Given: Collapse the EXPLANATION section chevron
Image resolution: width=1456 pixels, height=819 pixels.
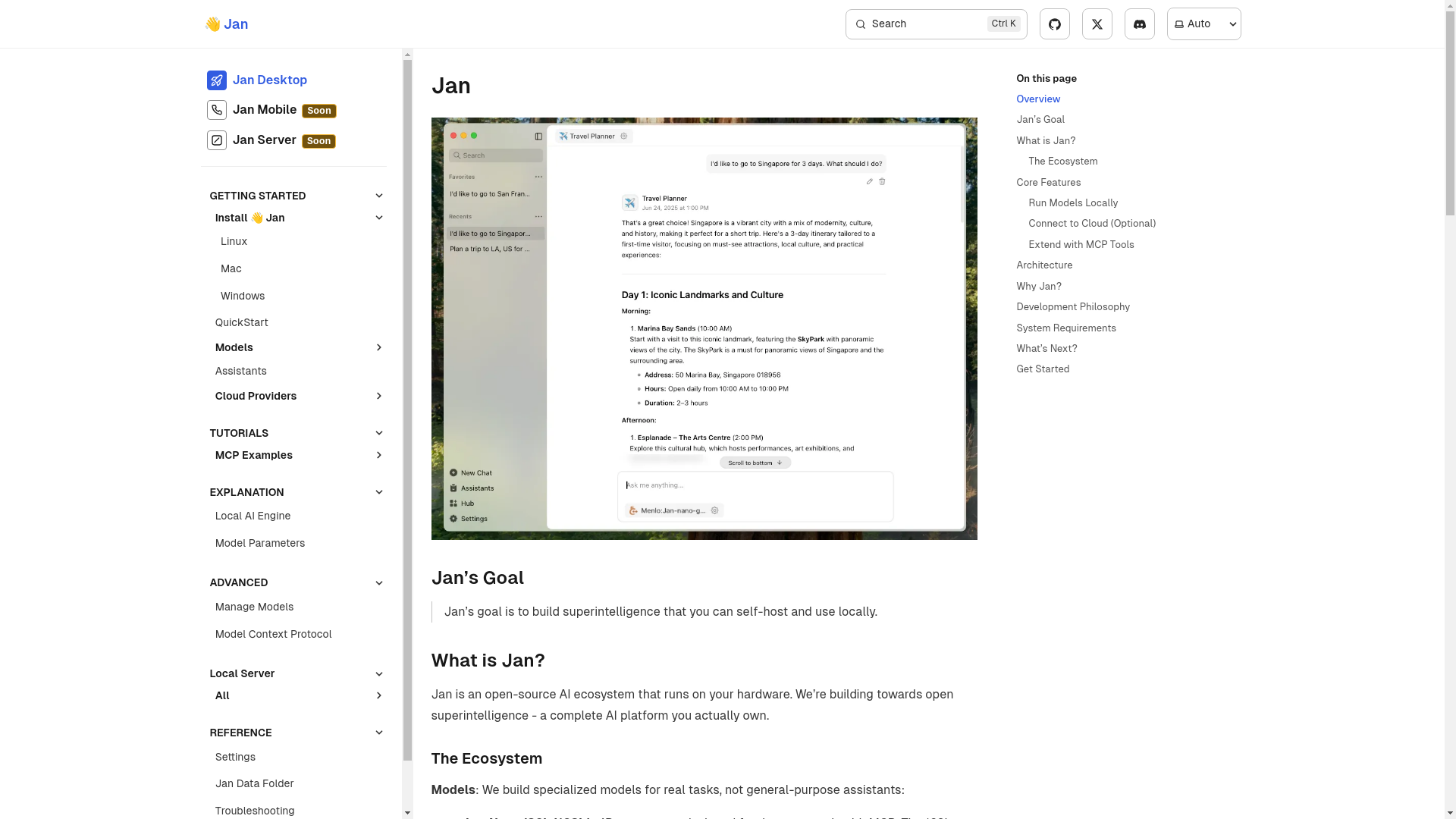Looking at the screenshot, I should 378,492.
